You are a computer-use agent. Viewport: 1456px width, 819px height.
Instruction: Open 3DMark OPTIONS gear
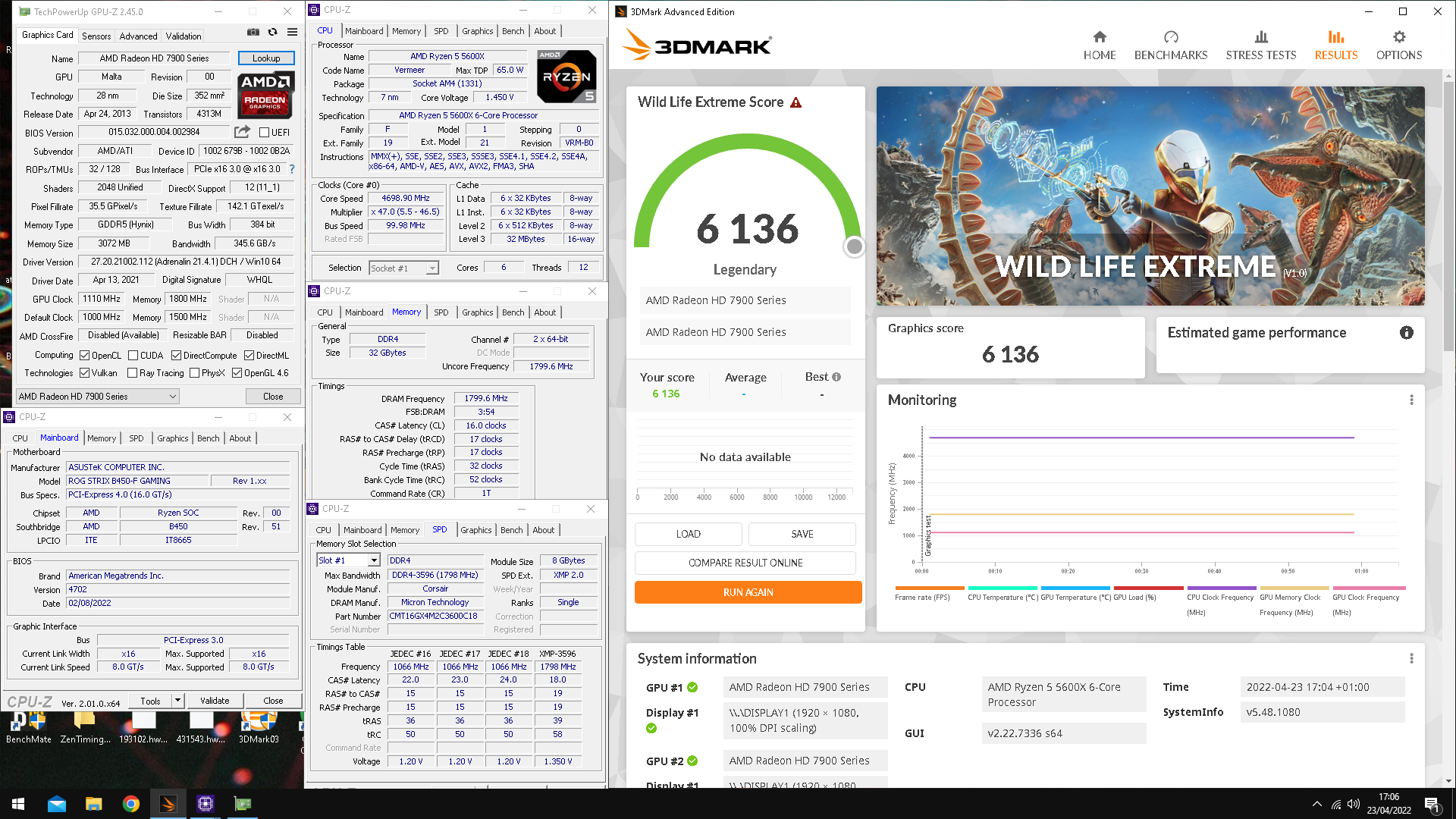point(1399,45)
